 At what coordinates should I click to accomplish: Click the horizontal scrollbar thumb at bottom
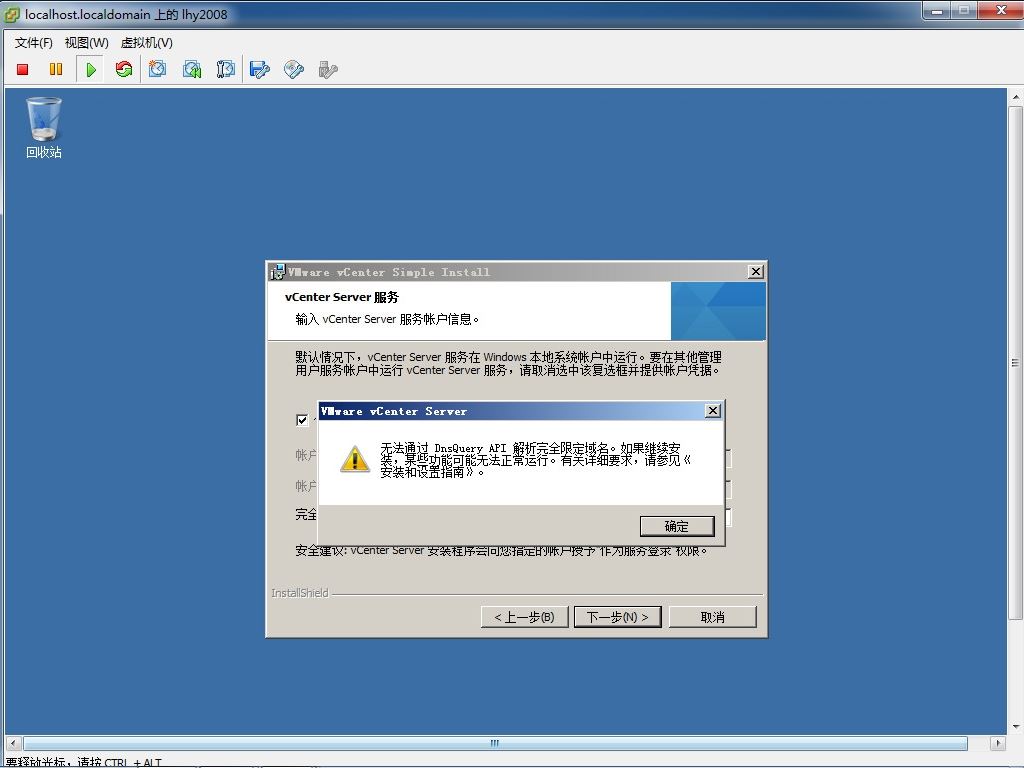495,743
